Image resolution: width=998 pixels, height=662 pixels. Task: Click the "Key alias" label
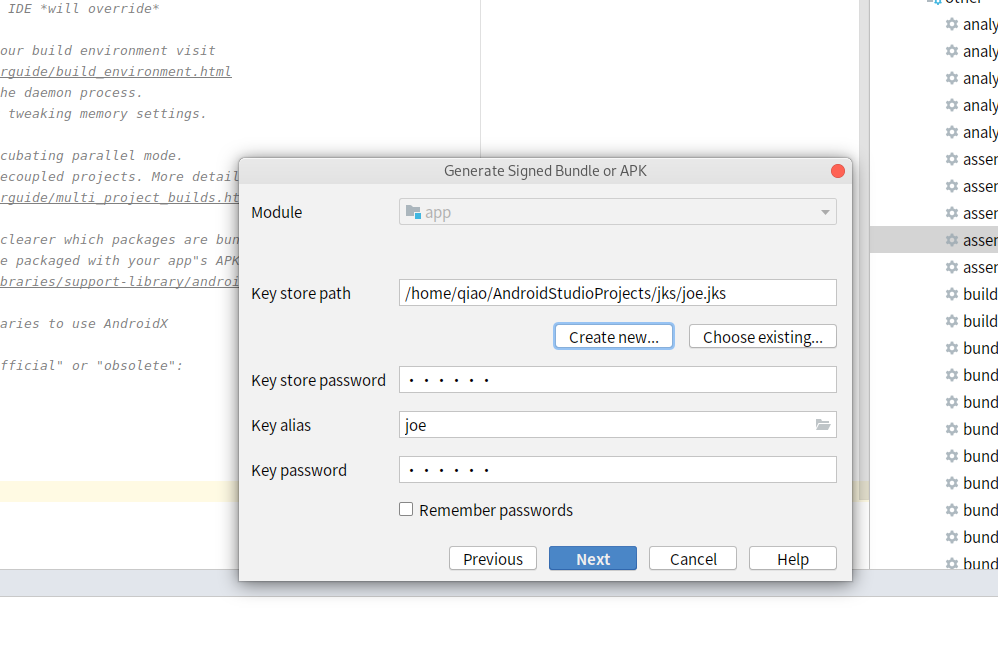pos(281,425)
